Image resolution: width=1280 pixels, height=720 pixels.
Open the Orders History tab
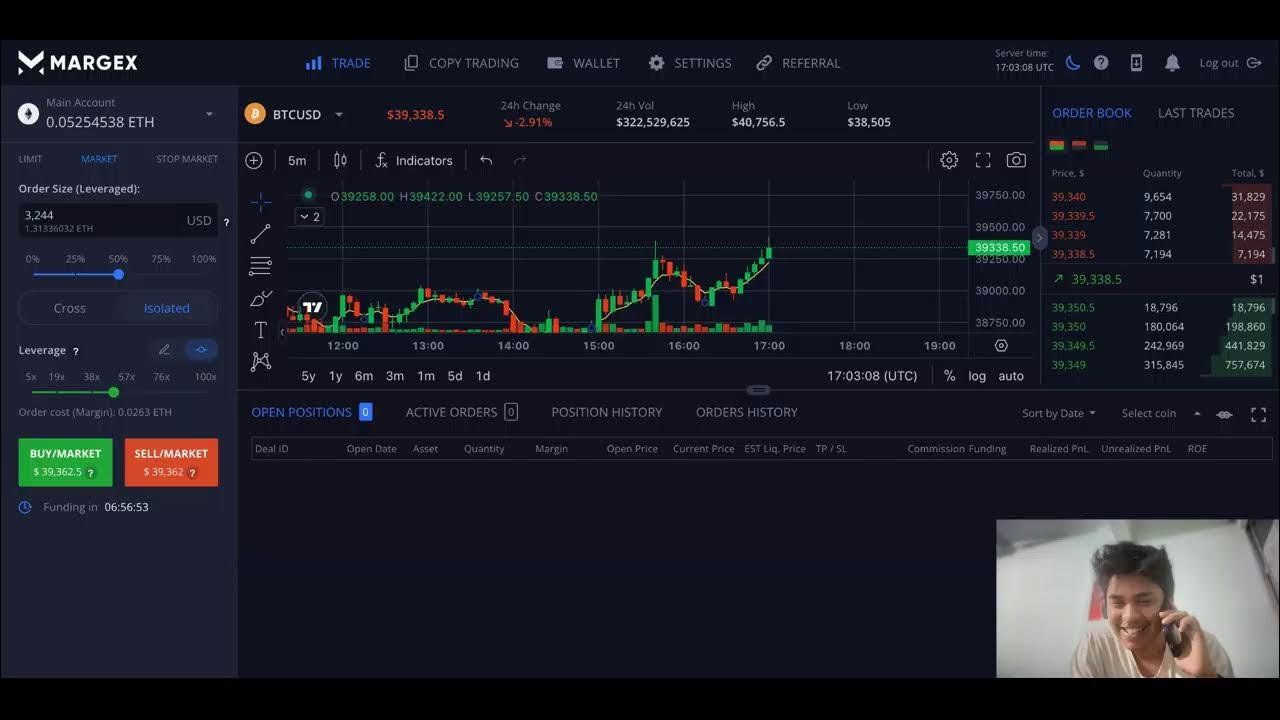746,412
